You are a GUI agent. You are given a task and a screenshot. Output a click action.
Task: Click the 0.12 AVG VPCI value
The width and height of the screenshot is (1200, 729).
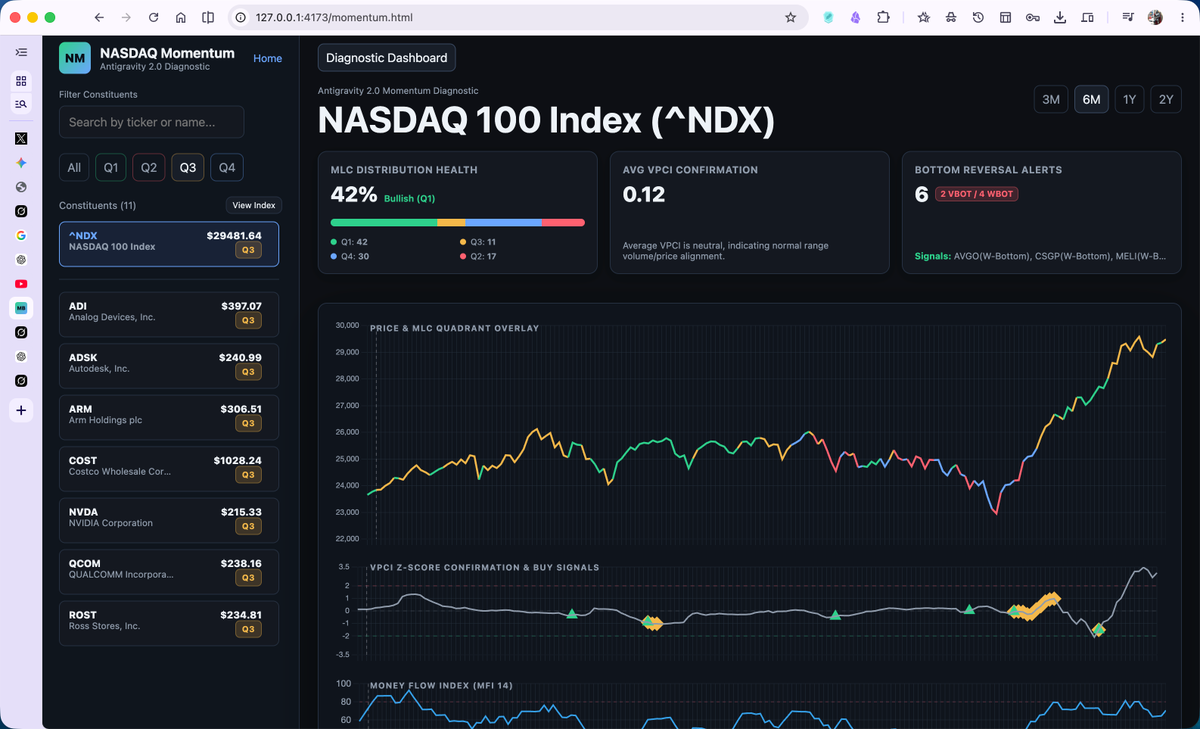(x=644, y=194)
